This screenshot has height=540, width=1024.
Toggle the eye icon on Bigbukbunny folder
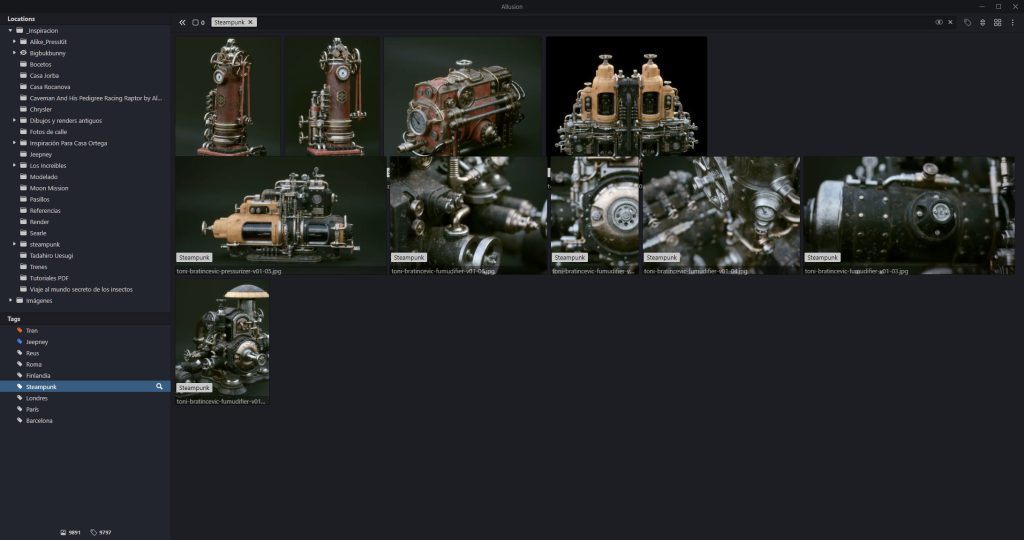point(24,52)
